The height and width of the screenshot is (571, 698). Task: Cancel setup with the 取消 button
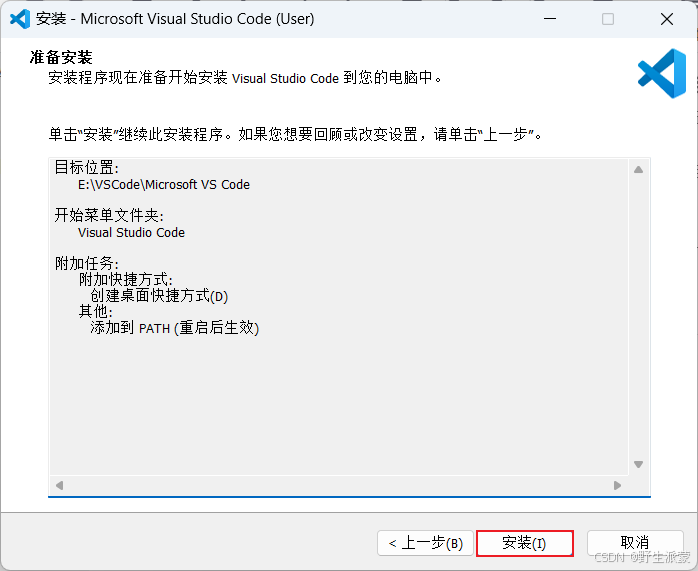pos(635,543)
